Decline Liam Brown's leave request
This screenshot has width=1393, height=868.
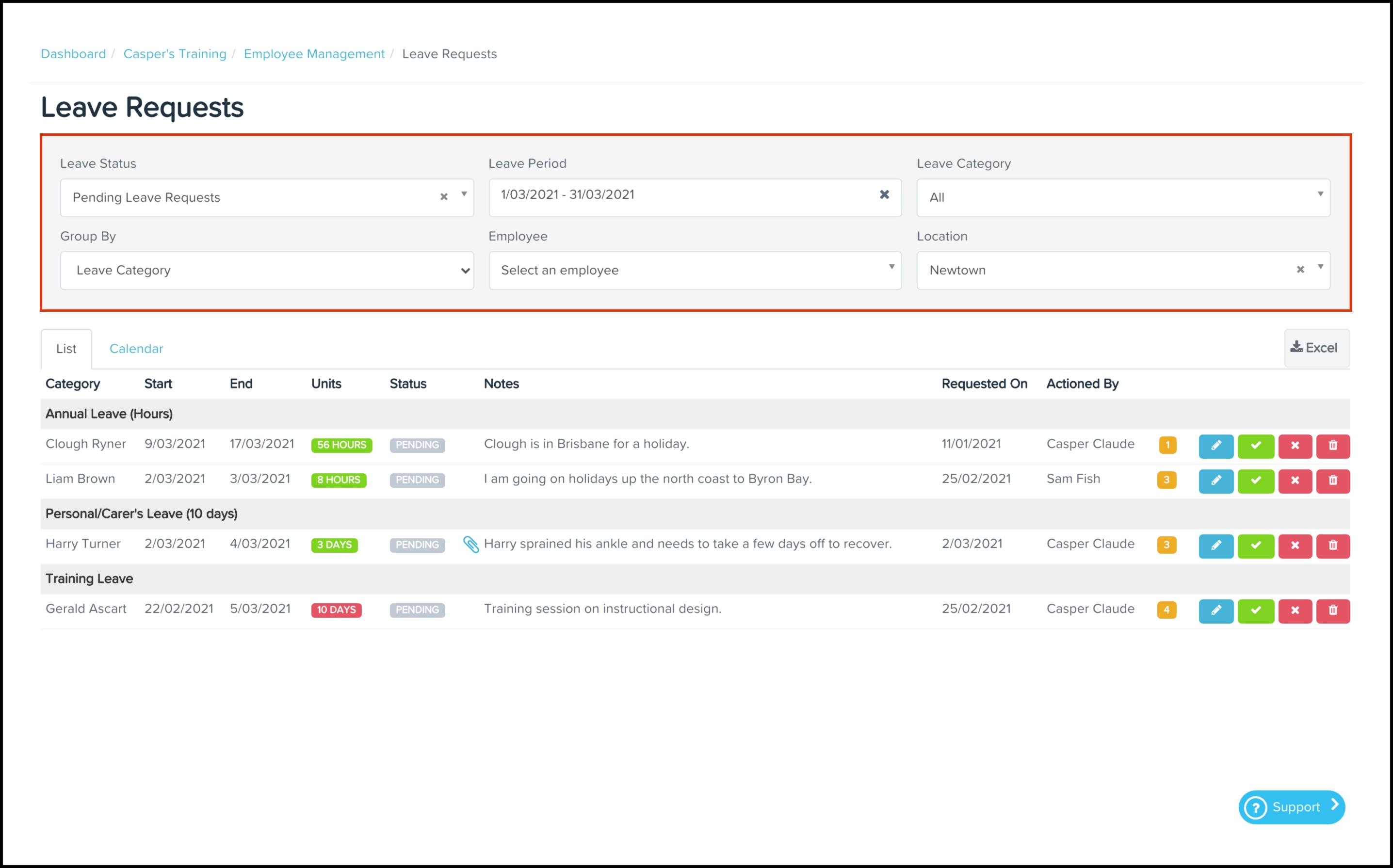click(1294, 481)
